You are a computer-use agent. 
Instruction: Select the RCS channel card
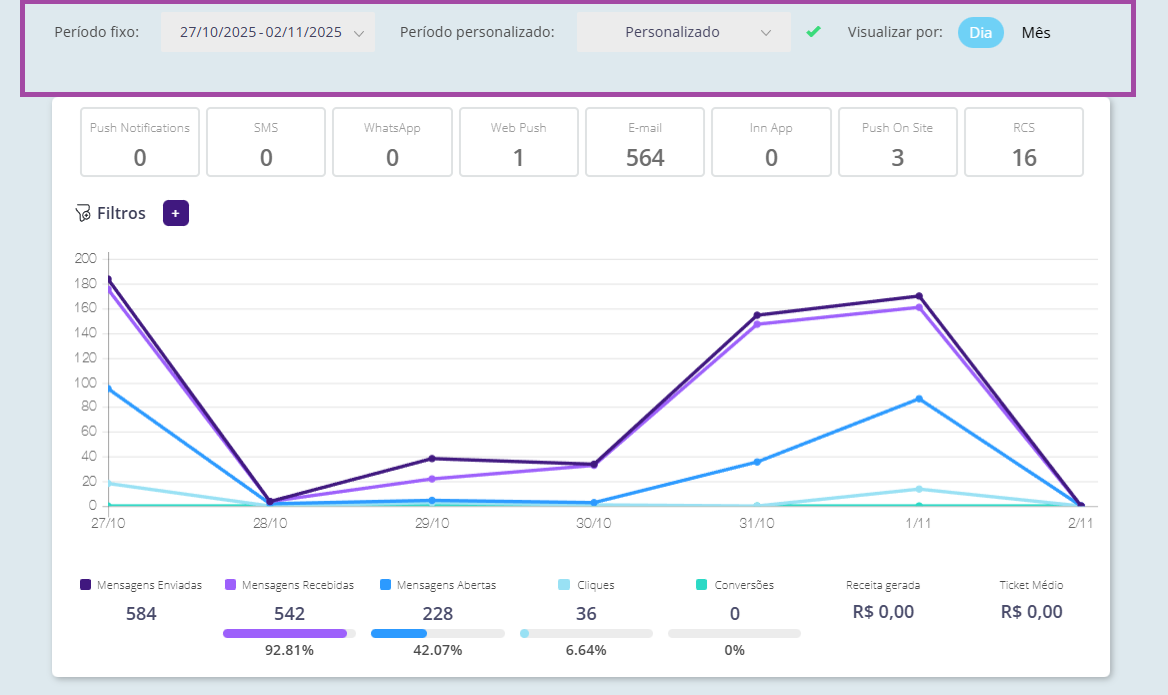(x=1023, y=142)
